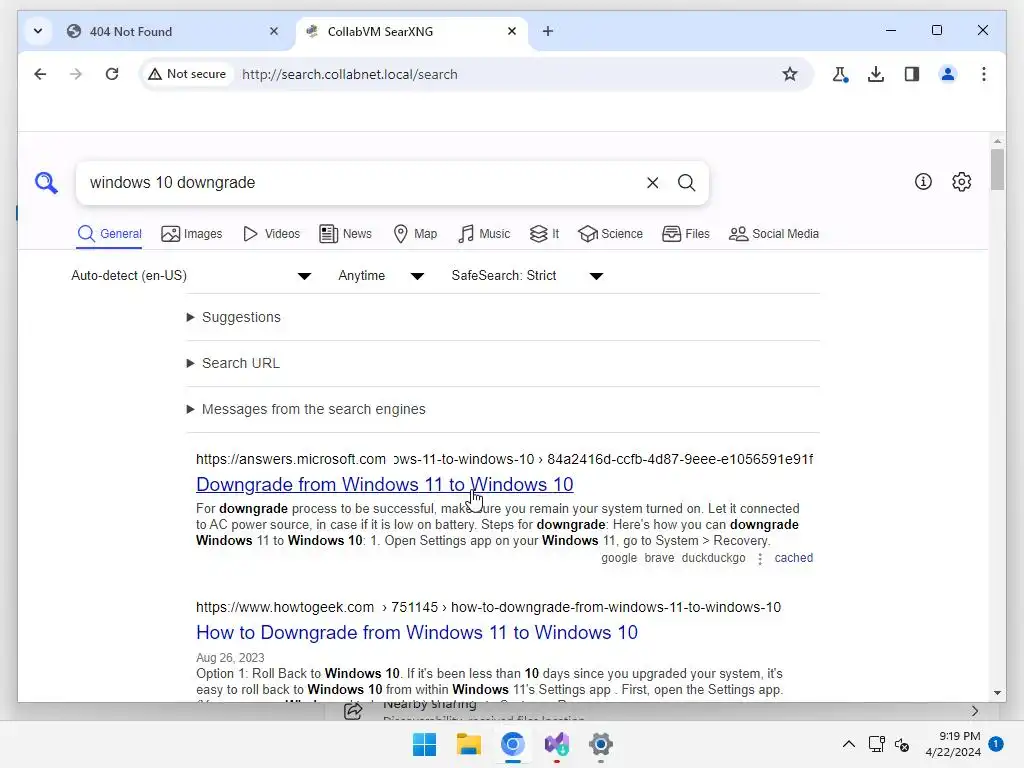Switch to Videos search category
This screenshot has height=768, width=1024.
[x=272, y=234]
